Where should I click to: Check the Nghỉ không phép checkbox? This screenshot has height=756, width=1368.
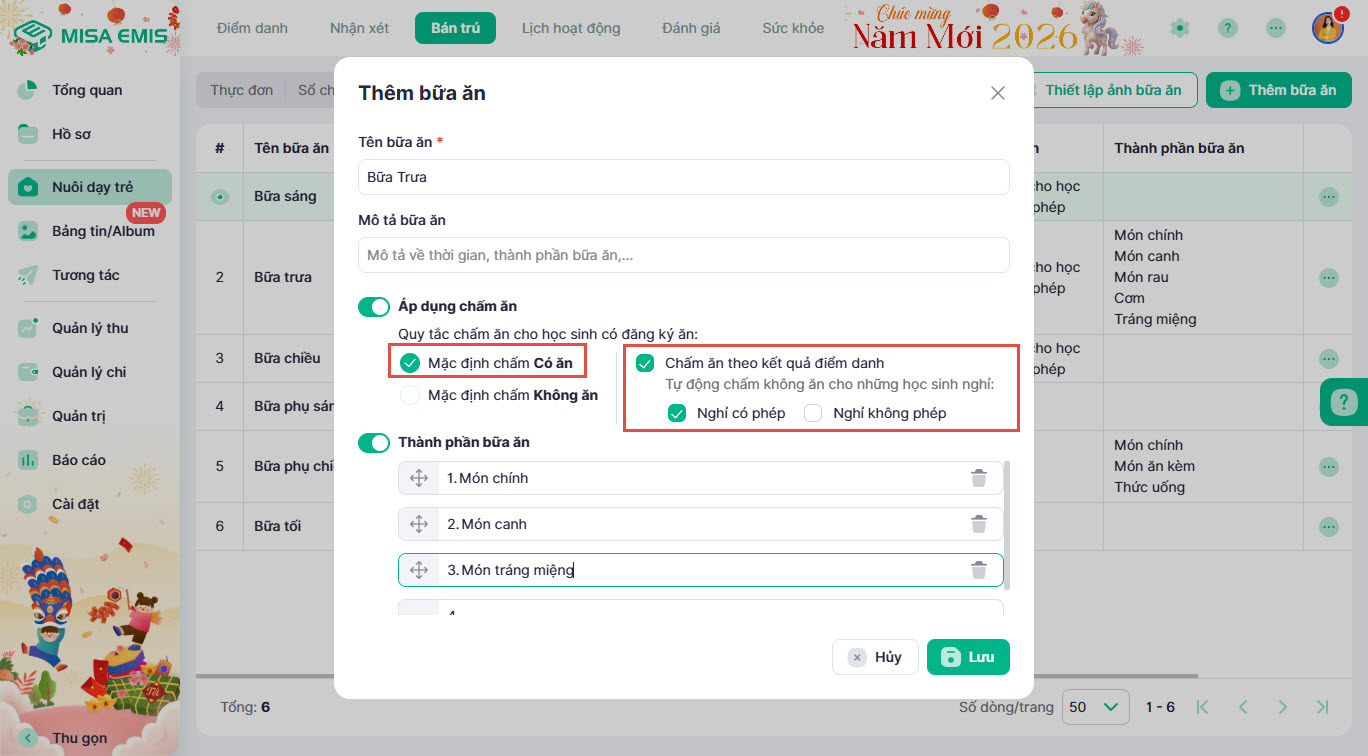tap(813, 413)
